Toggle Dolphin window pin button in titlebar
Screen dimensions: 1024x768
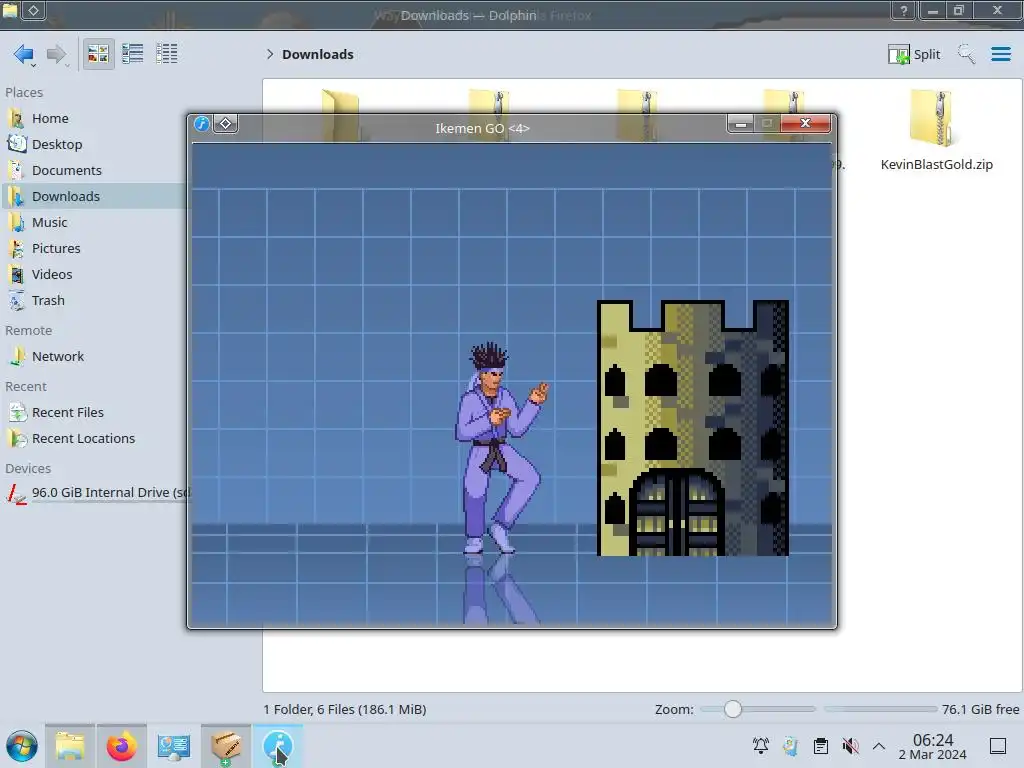pyautogui.click(x=33, y=10)
